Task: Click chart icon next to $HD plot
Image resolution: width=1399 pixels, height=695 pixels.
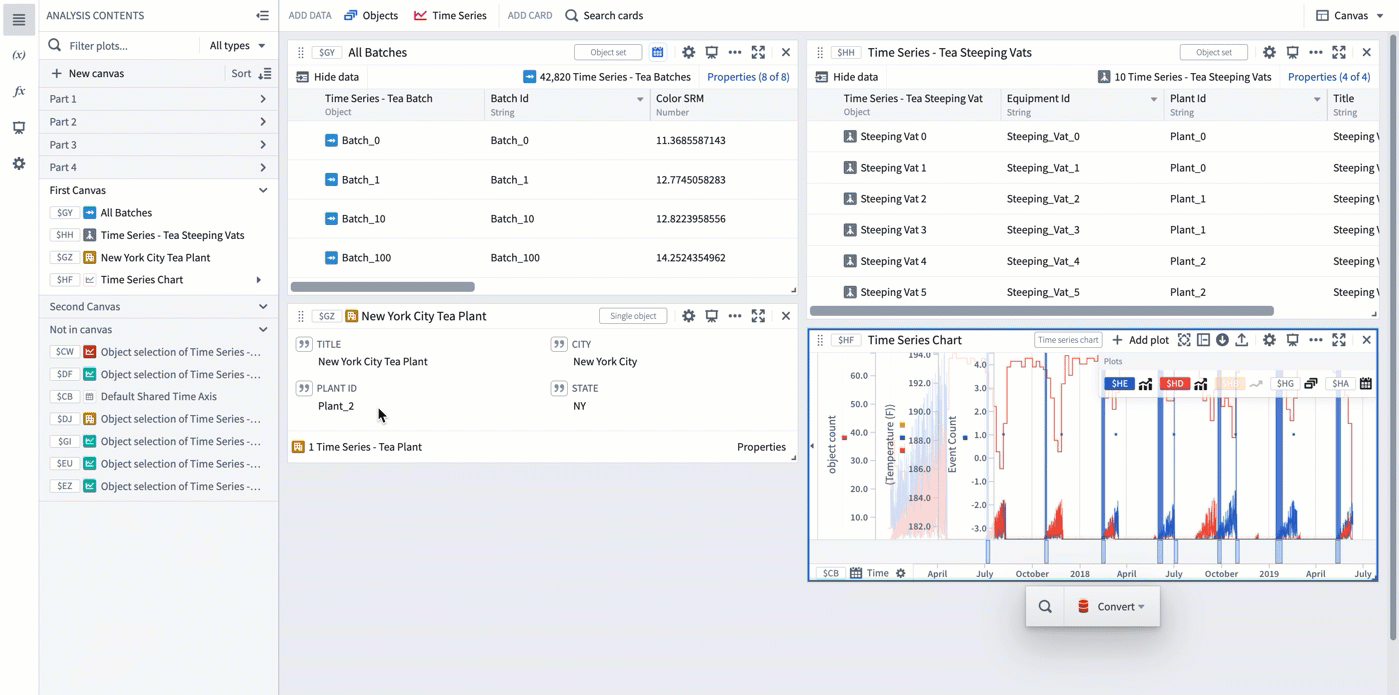Action: pos(1201,383)
